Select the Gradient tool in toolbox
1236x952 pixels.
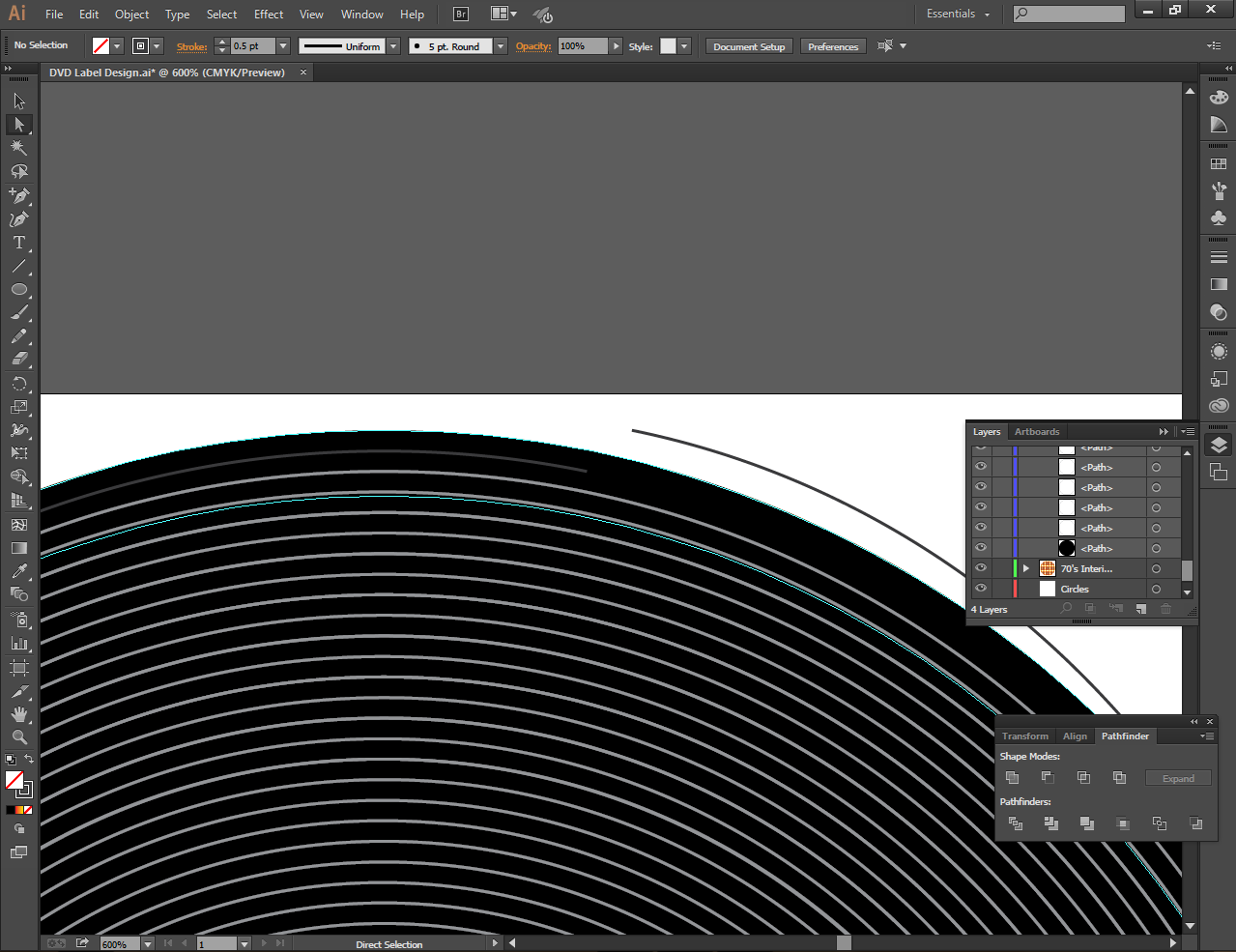19,548
